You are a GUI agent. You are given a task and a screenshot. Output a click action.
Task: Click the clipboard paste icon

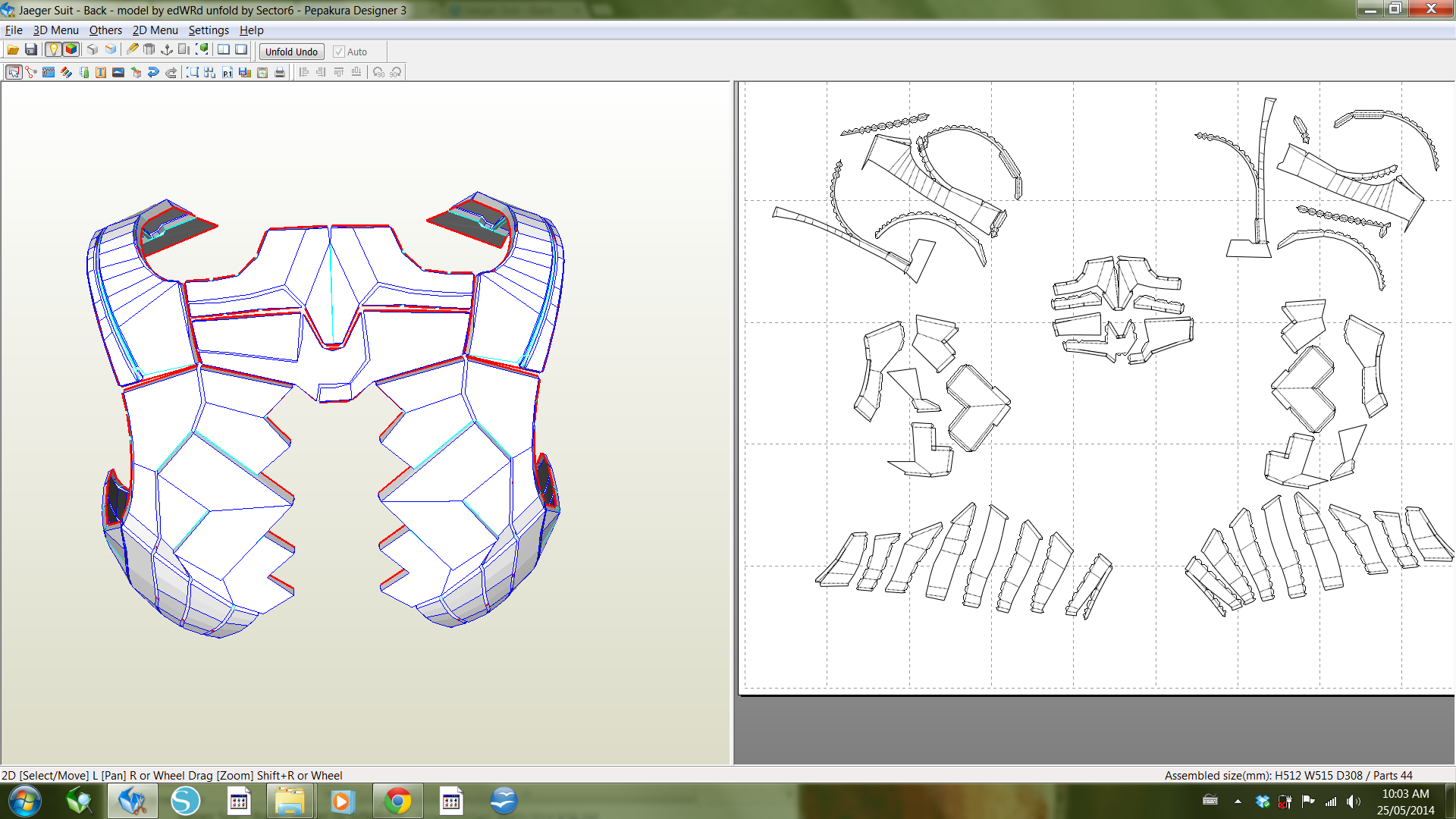262,73
